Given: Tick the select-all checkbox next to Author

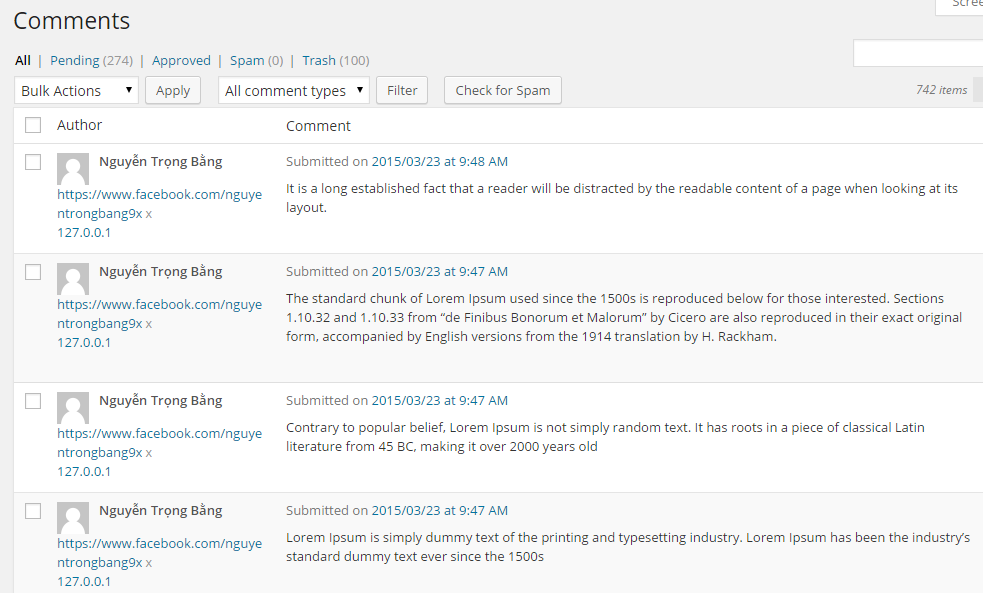Looking at the screenshot, I should click(x=33, y=125).
